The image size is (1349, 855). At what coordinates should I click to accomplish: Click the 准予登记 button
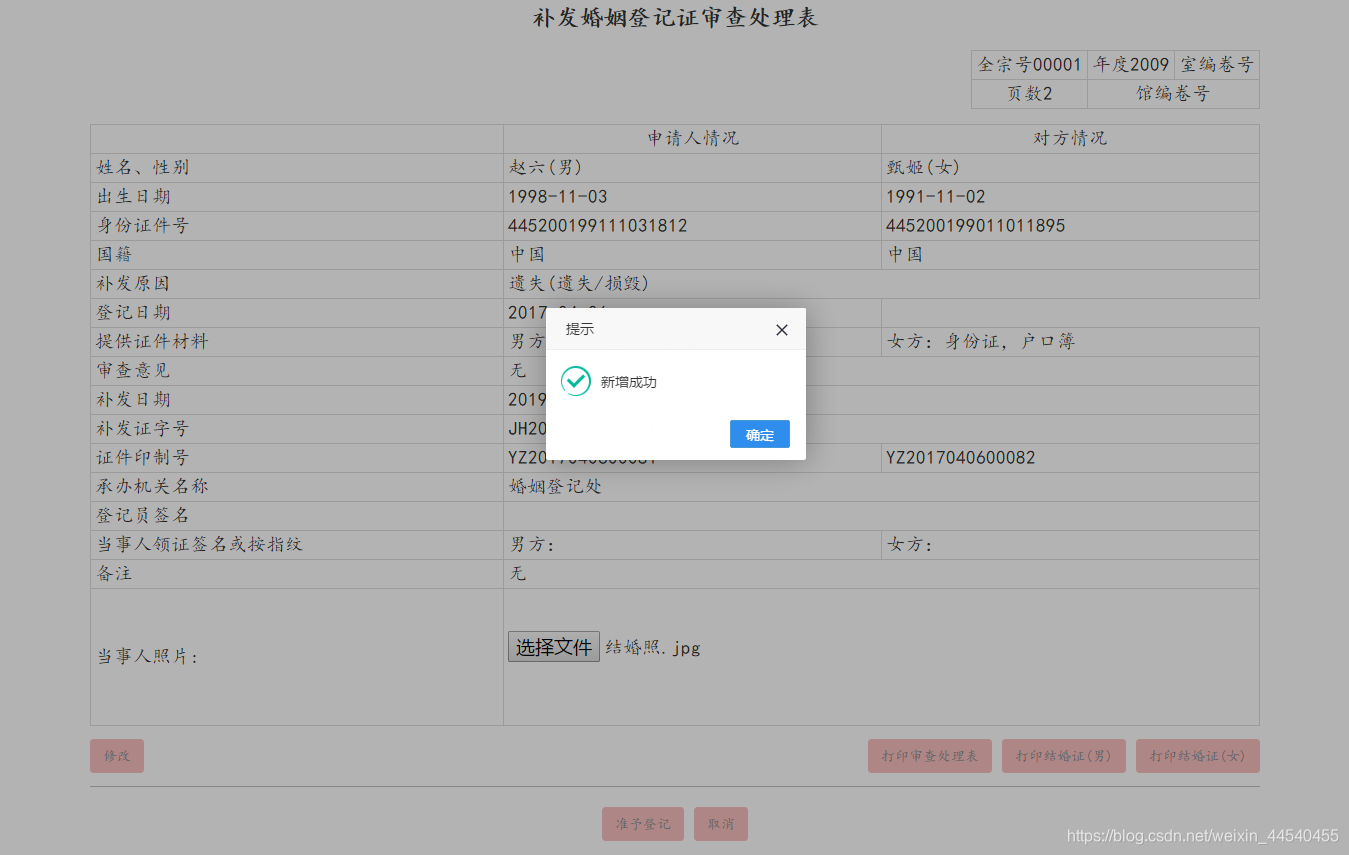coord(643,824)
